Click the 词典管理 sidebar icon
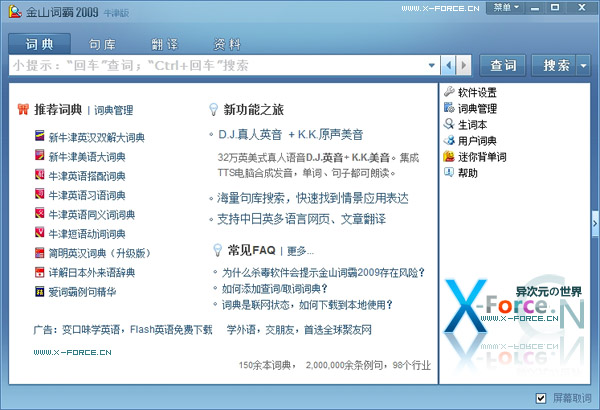This screenshot has width=600, height=410. 449,108
